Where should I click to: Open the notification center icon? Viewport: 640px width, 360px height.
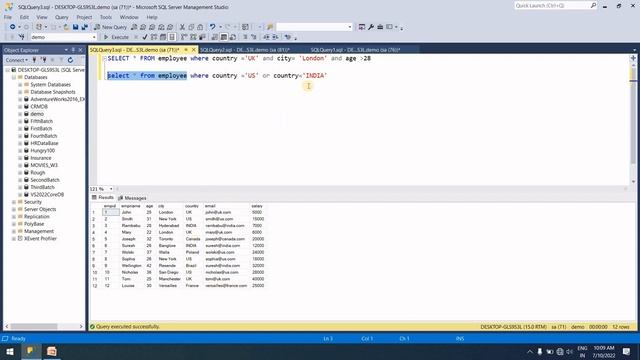[x=626, y=351]
